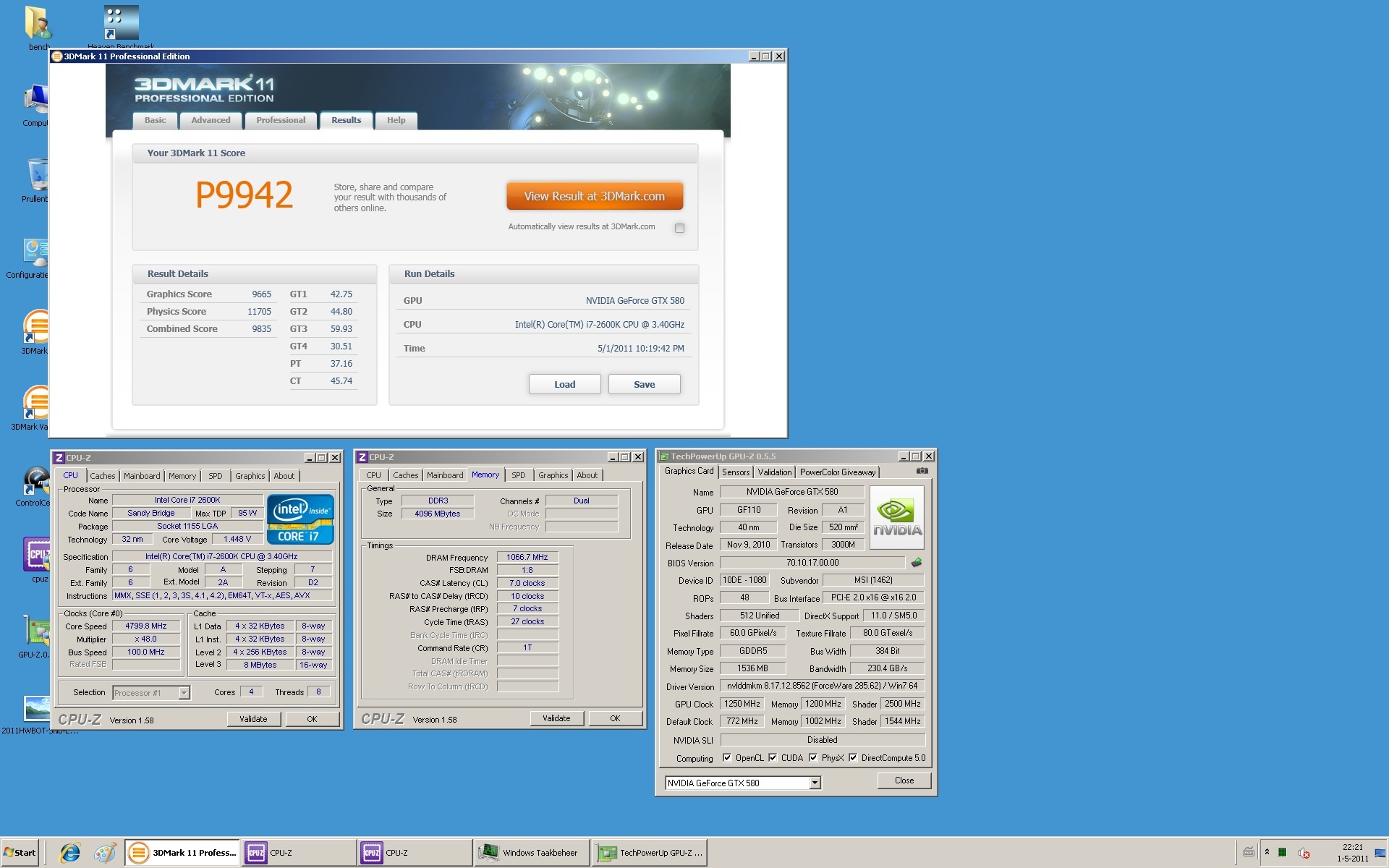Show hidden tray icons arrow
The width and height of the screenshot is (1389, 868).
(1267, 852)
